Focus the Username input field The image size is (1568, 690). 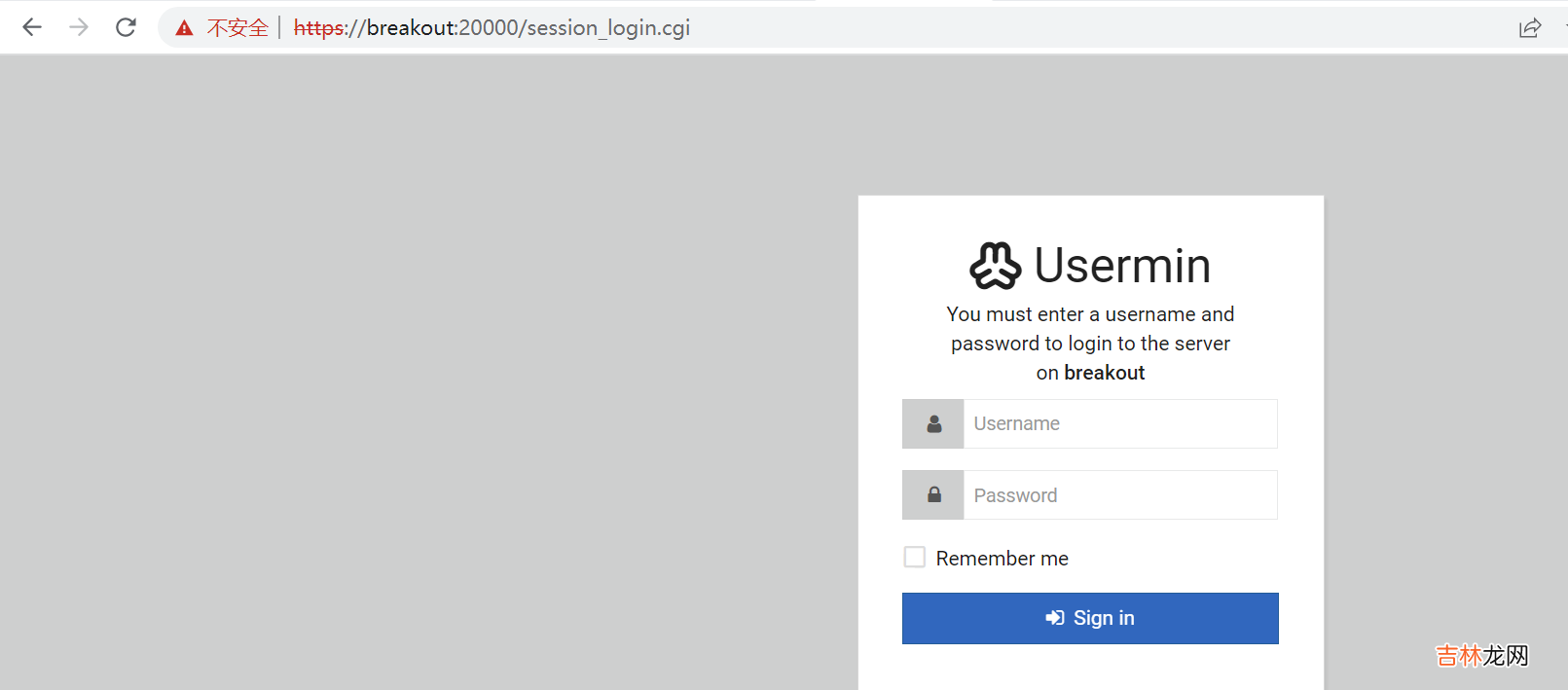[x=1119, y=424]
